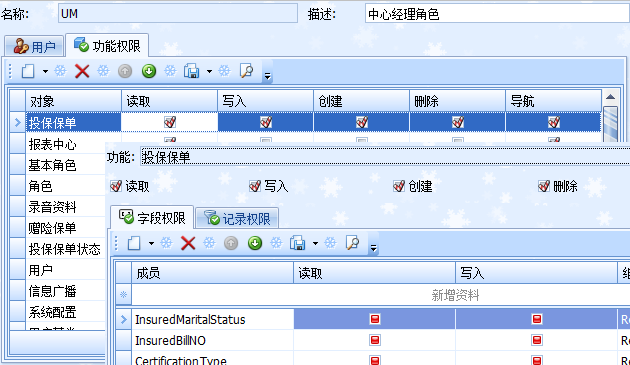630x365 pixels.
Task: Switch to 功能权限 tab
Action: point(107,45)
